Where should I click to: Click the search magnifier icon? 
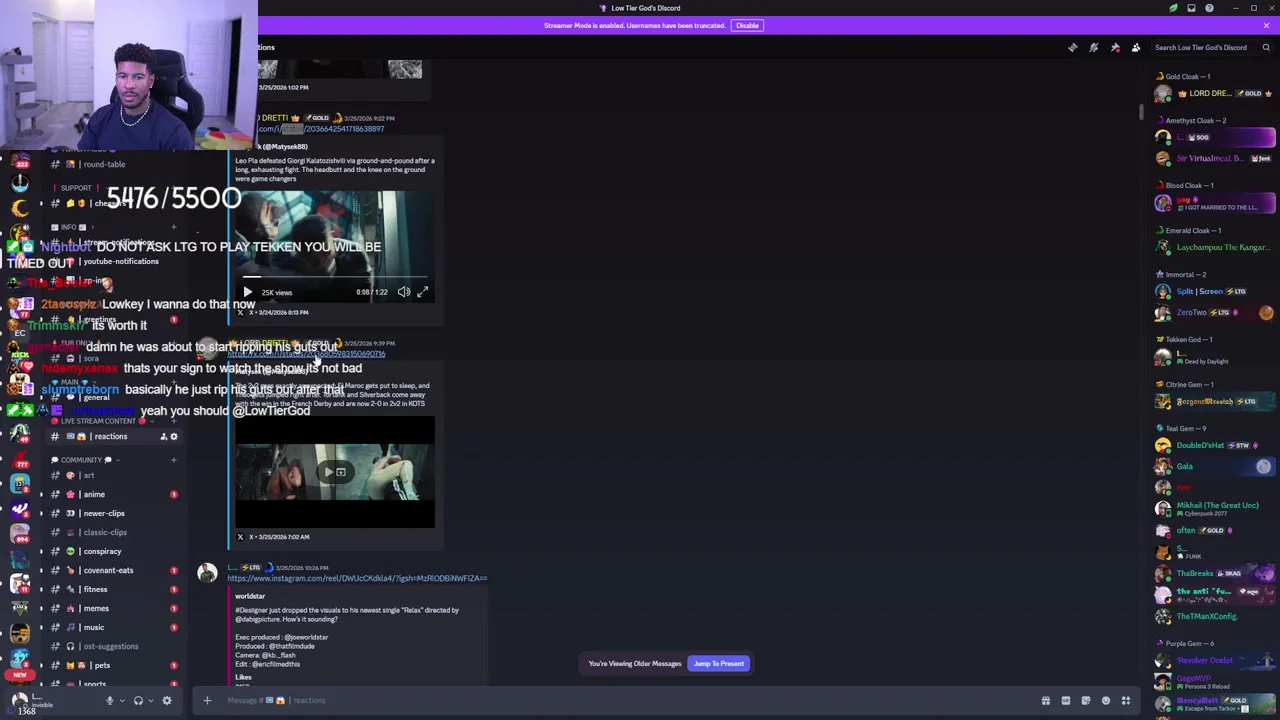pos(1266,47)
